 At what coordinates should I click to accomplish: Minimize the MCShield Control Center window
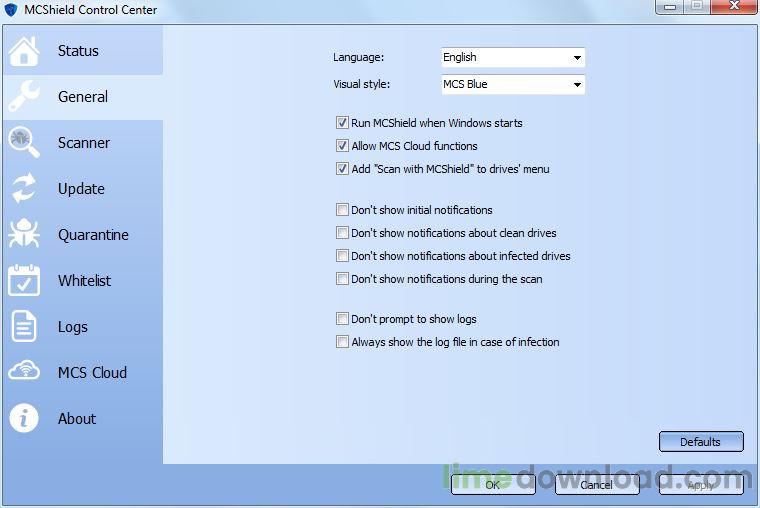click(670, 7)
